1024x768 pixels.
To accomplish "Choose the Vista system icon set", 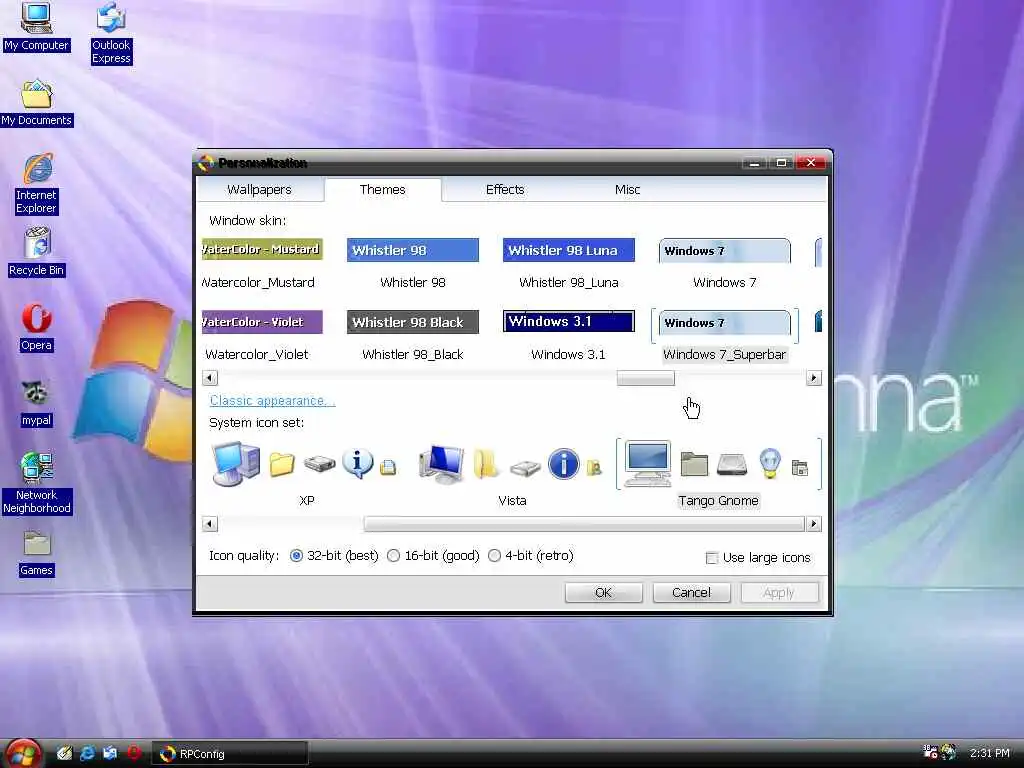I will point(512,473).
